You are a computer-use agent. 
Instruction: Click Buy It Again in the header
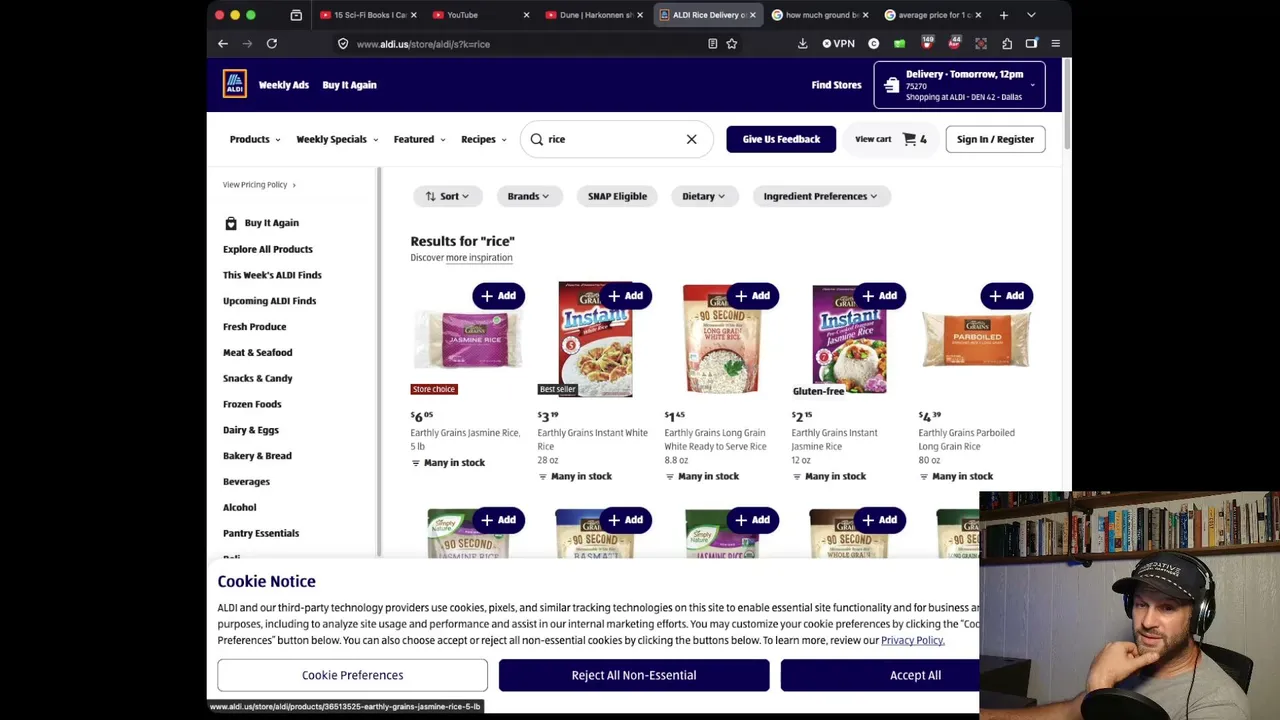point(349,85)
